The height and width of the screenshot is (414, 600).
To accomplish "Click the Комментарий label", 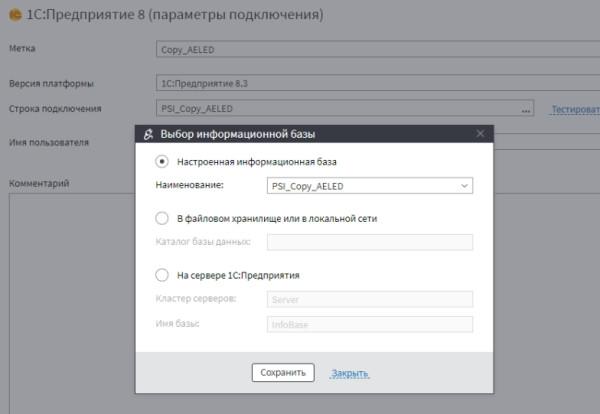I will (39, 183).
